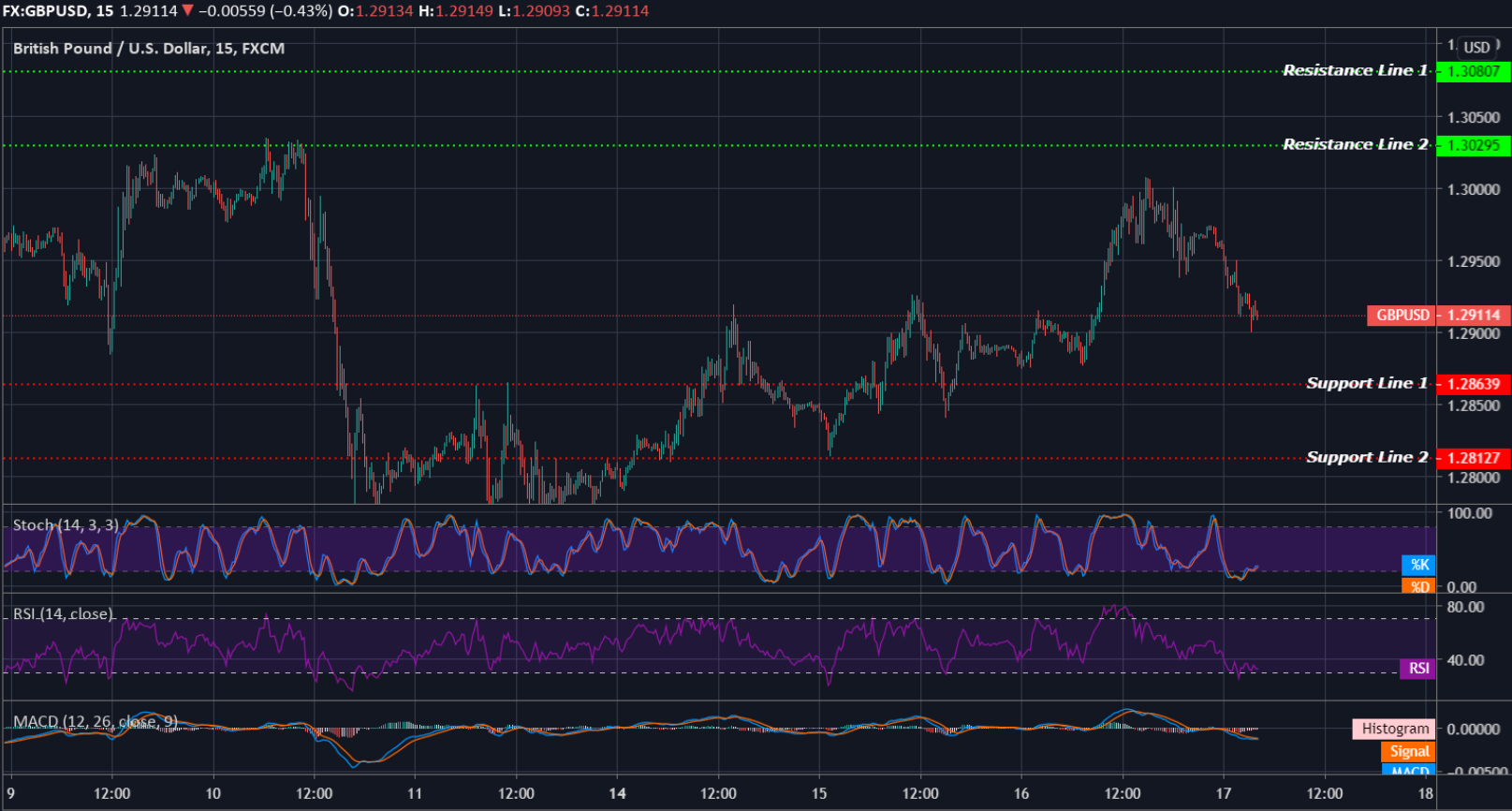Click date 17 on the time axis
Viewport: 1512px width, 811px height.
pyautogui.click(x=1224, y=793)
